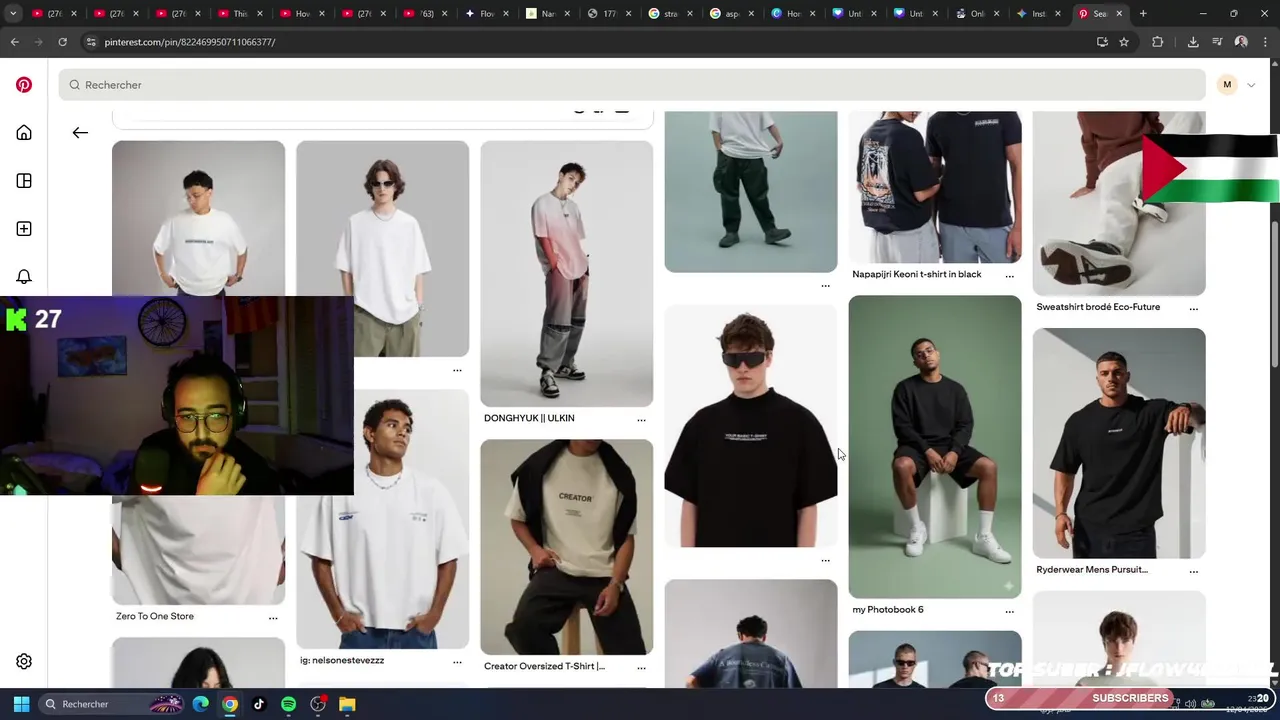The image size is (1280, 720).
Task: Open more options for Ryderwear Mens Pursuit pin
Action: 1193,570
